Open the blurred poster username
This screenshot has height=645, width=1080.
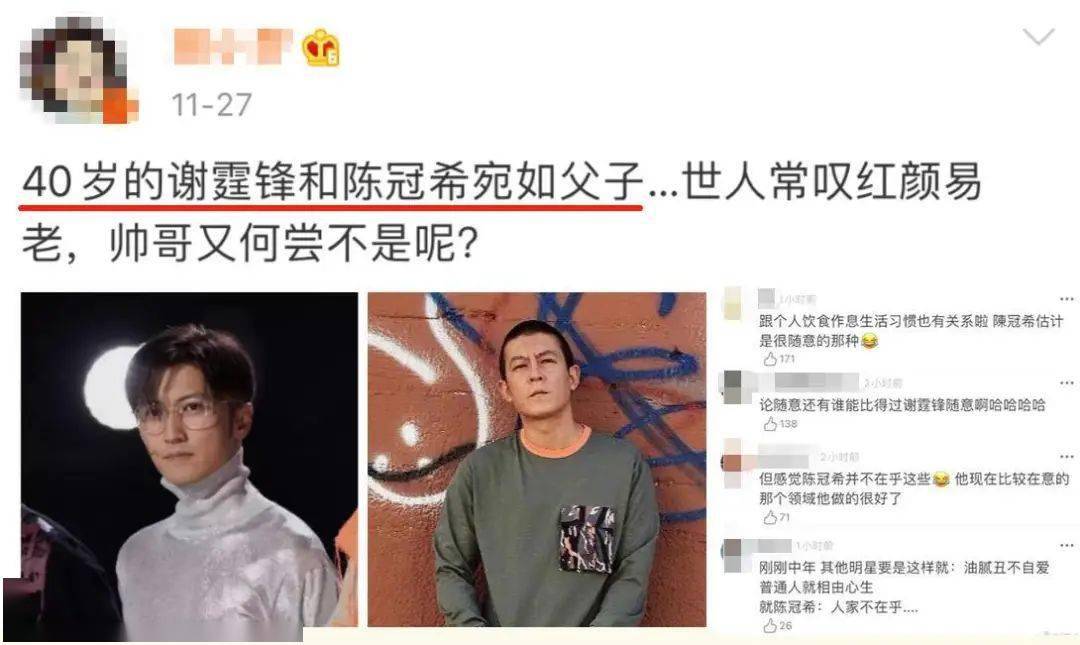pyautogui.click(x=233, y=45)
